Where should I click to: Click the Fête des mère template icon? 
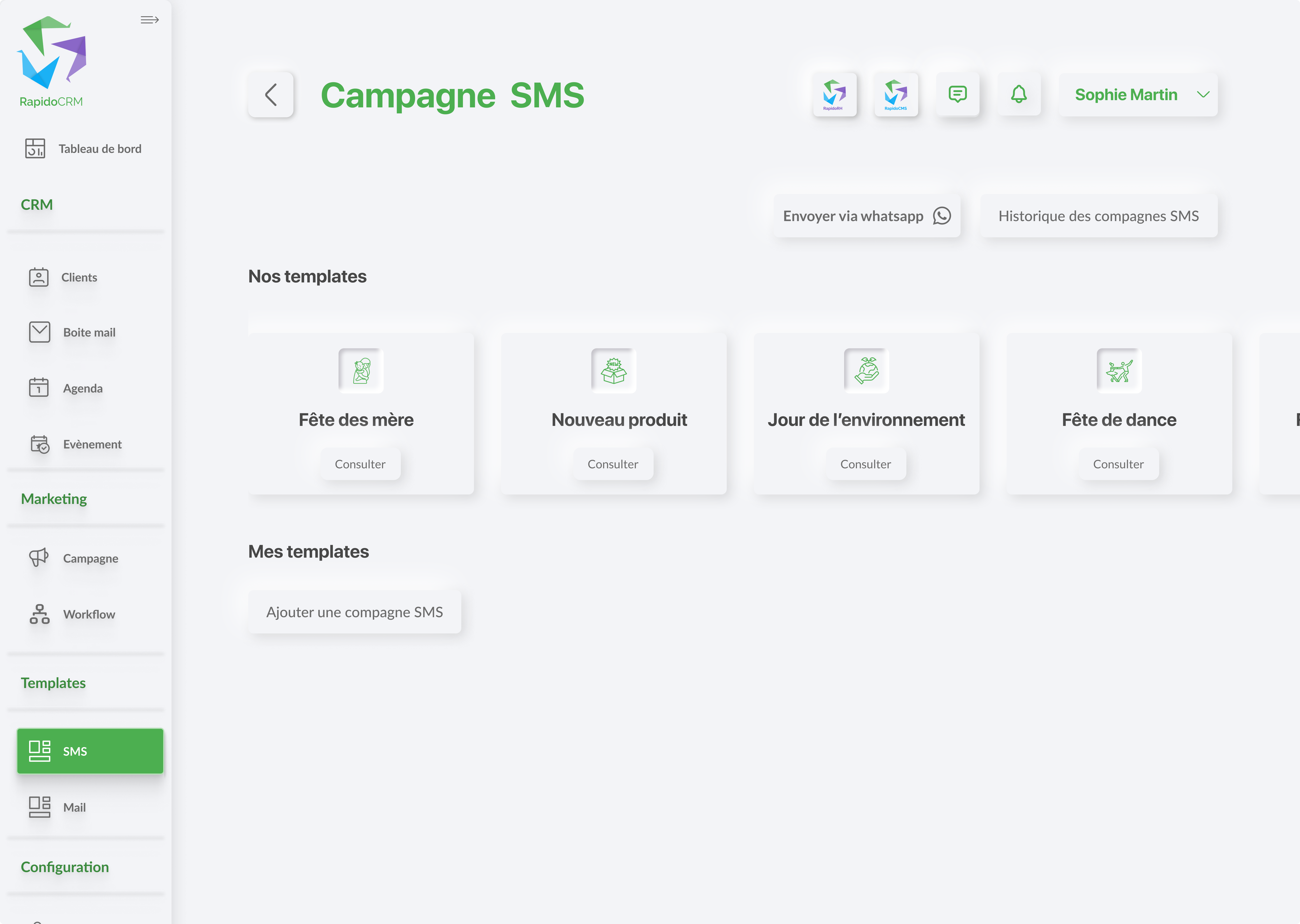tap(361, 370)
